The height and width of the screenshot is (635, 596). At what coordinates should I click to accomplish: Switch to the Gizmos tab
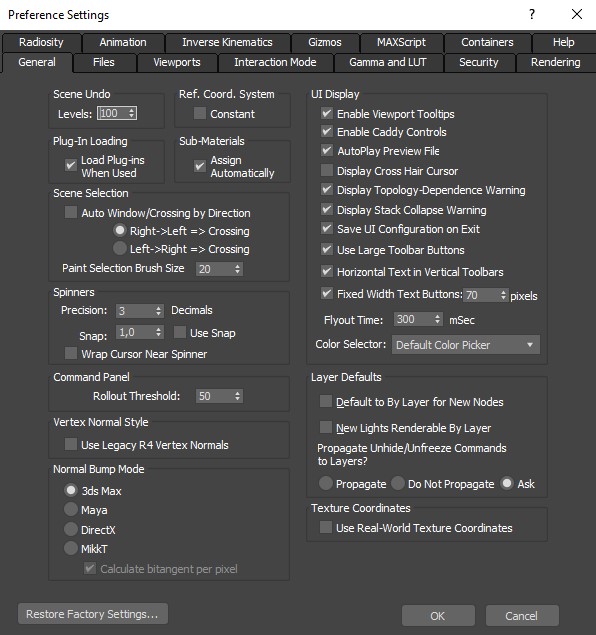pos(325,42)
